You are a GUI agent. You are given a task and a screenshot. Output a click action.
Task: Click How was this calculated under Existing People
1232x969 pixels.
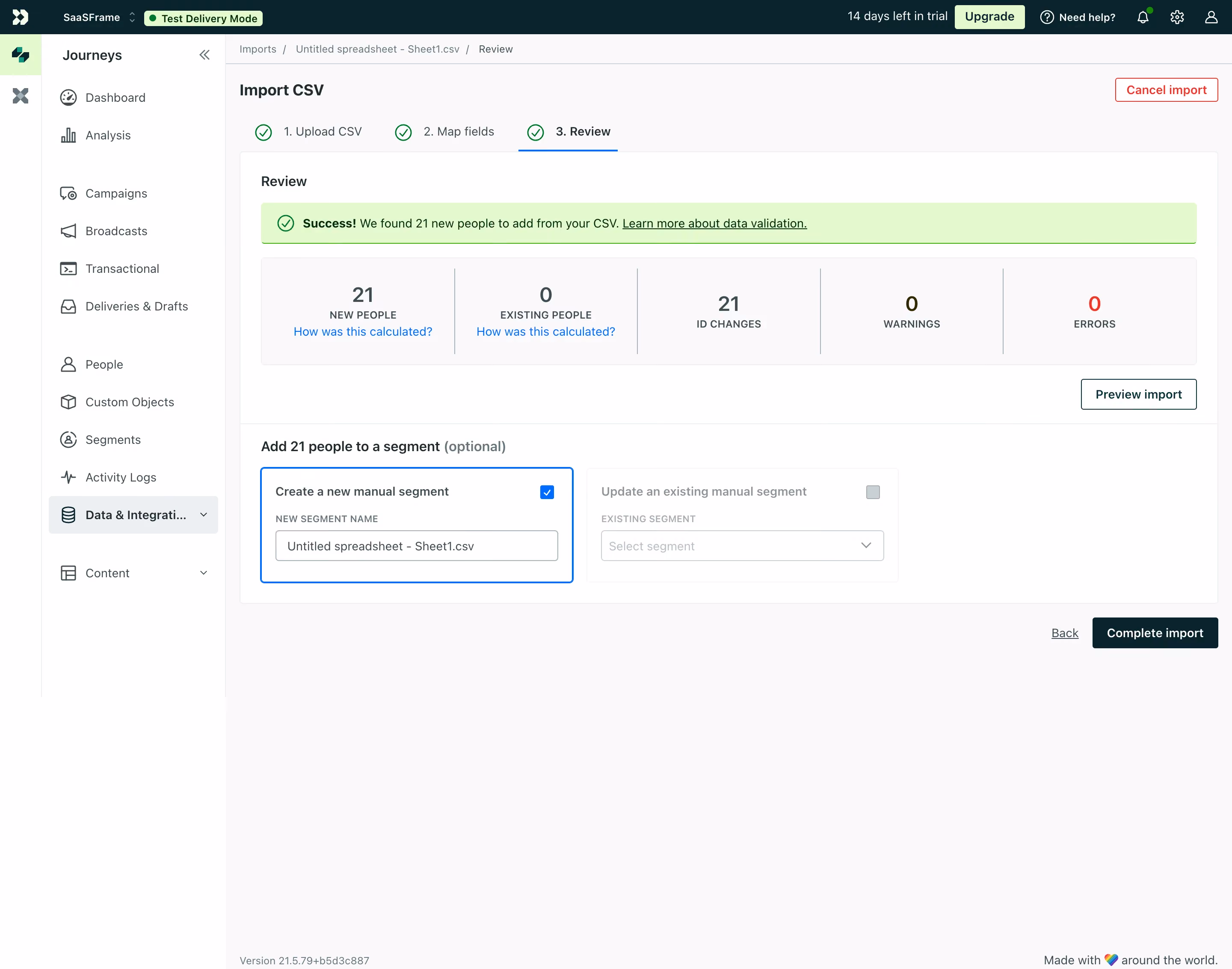pyautogui.click(x=545, y=331)
